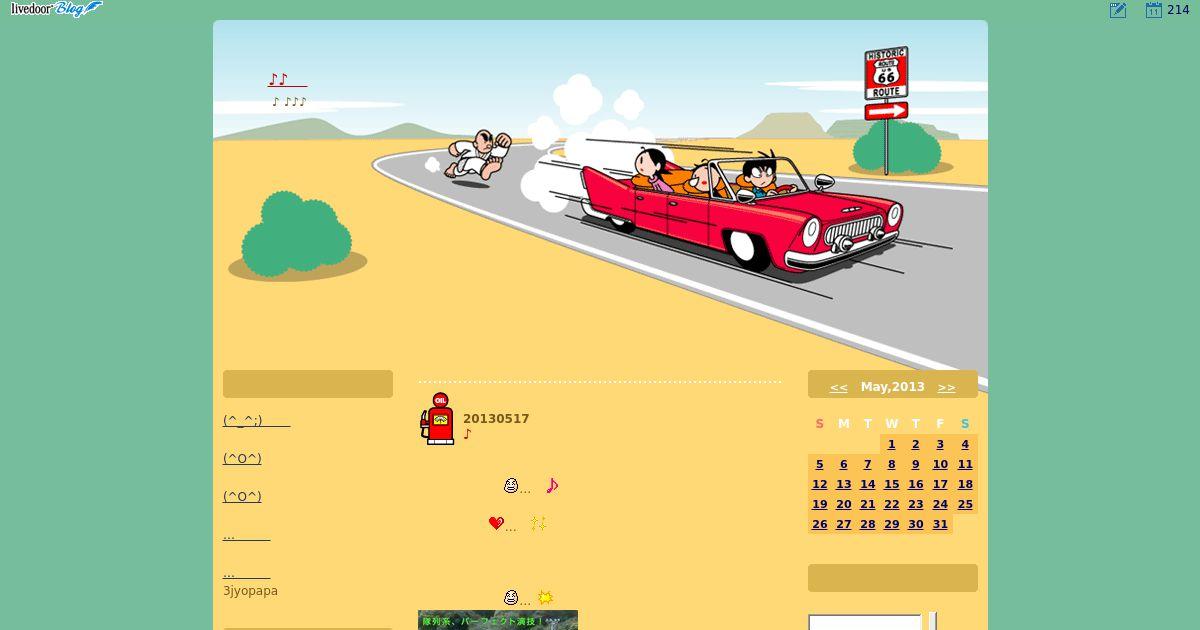This screenshot has width=1200, height=630.
Task: Open the (^_^;) sidebar link
Action: (256, 420)
